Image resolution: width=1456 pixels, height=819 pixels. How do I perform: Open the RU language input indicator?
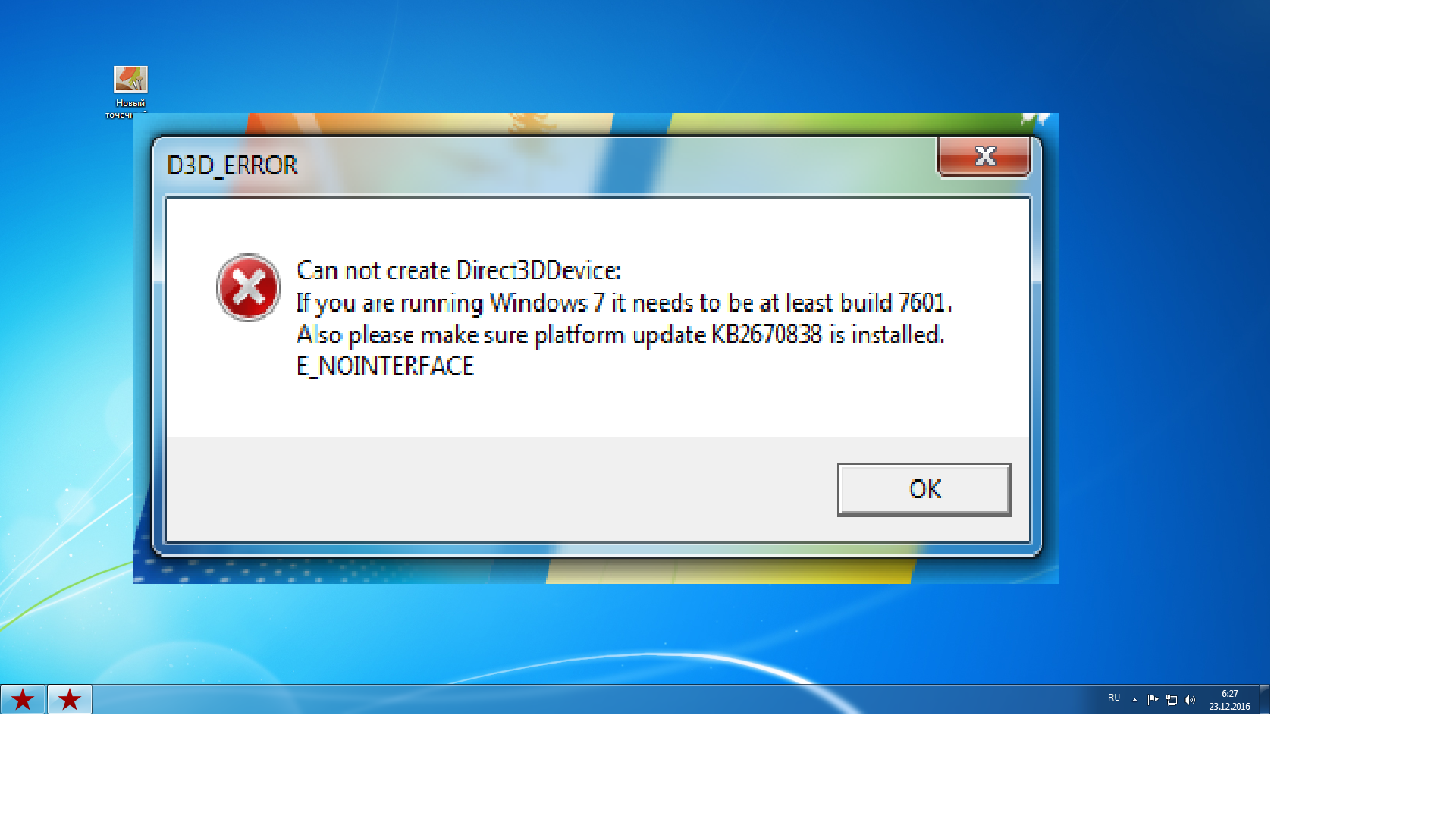pyautogui.click(x=1113, y=698)
